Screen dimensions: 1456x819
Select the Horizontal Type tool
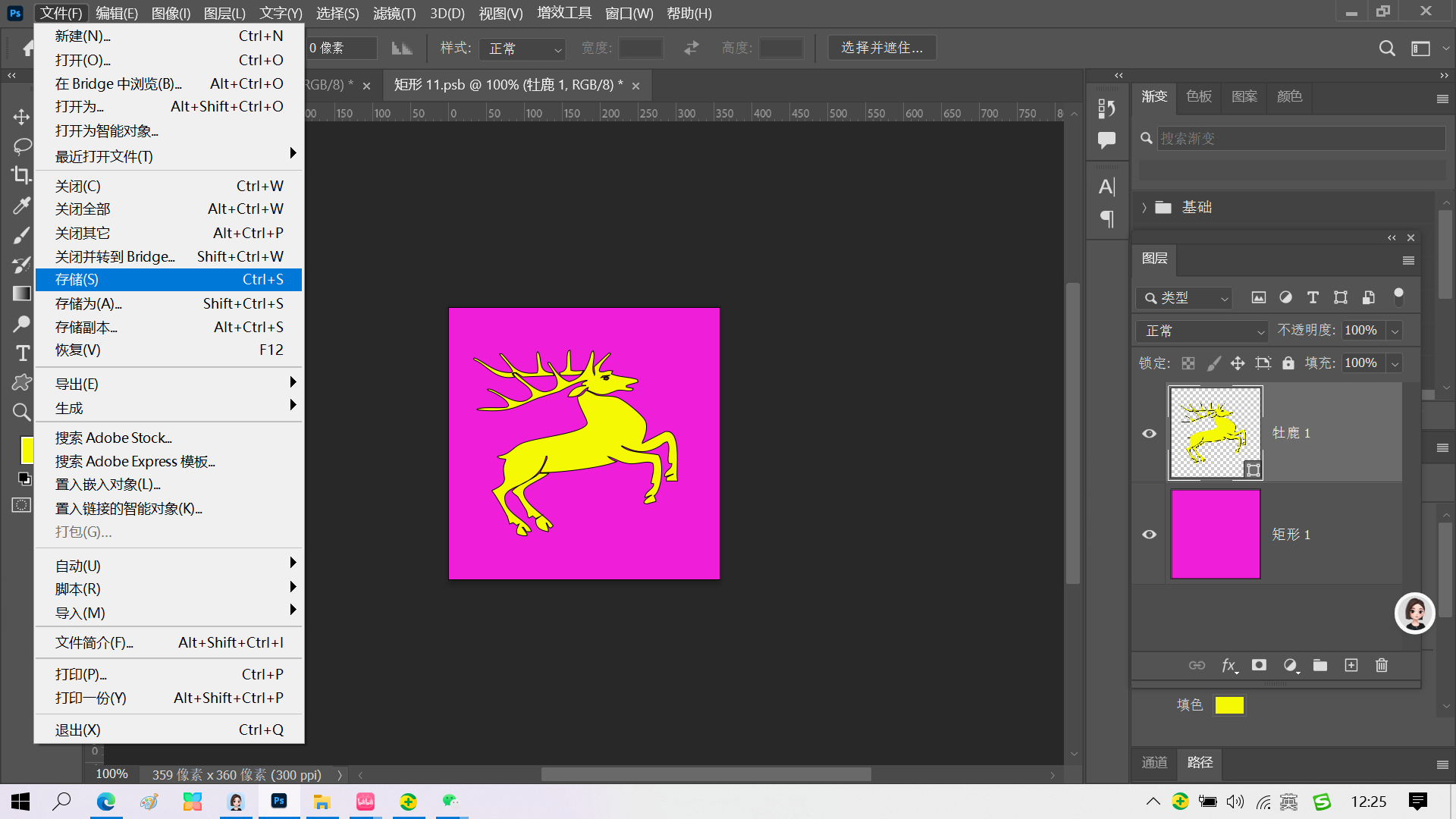click(22, 353)
